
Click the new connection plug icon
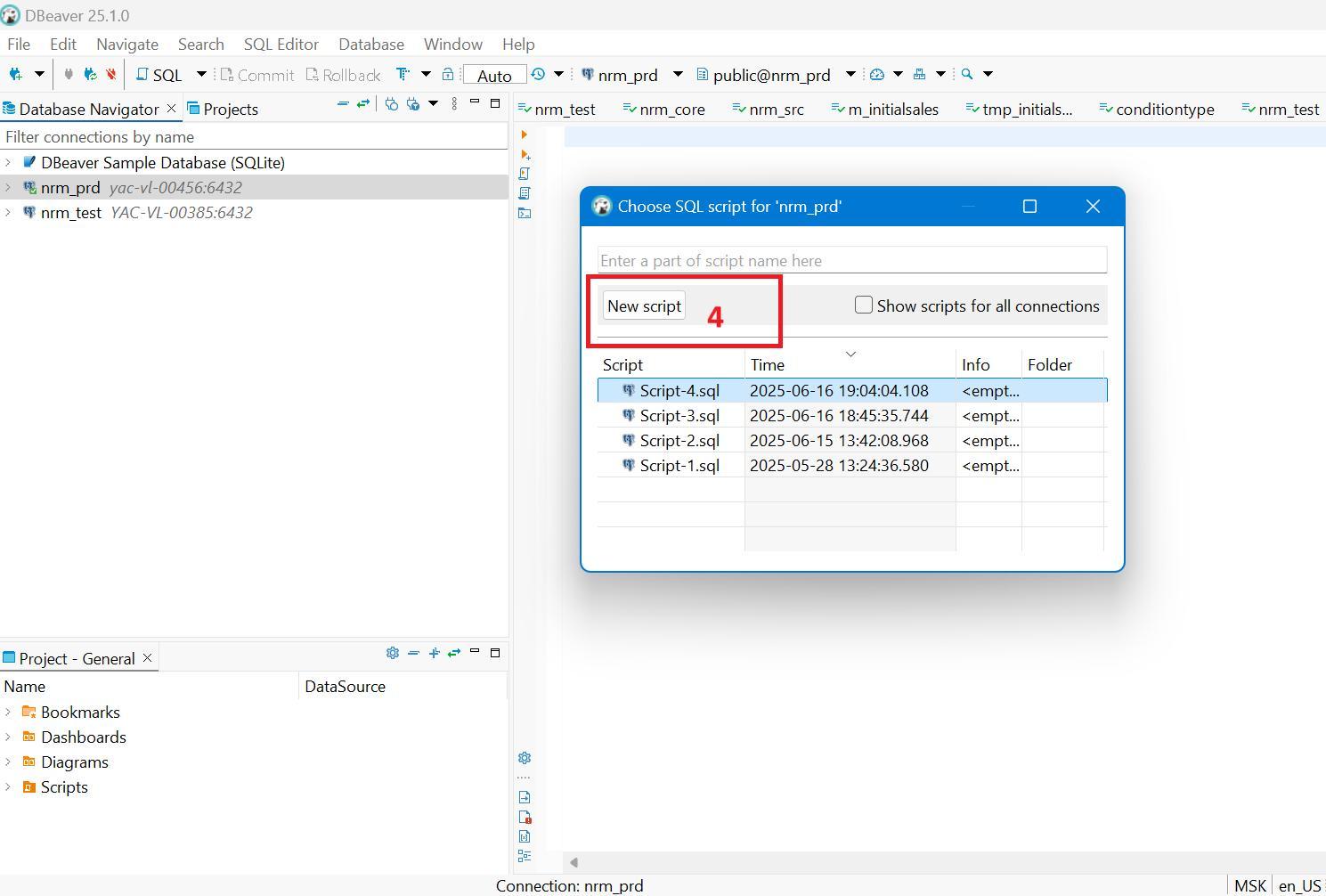coord(16,75)
